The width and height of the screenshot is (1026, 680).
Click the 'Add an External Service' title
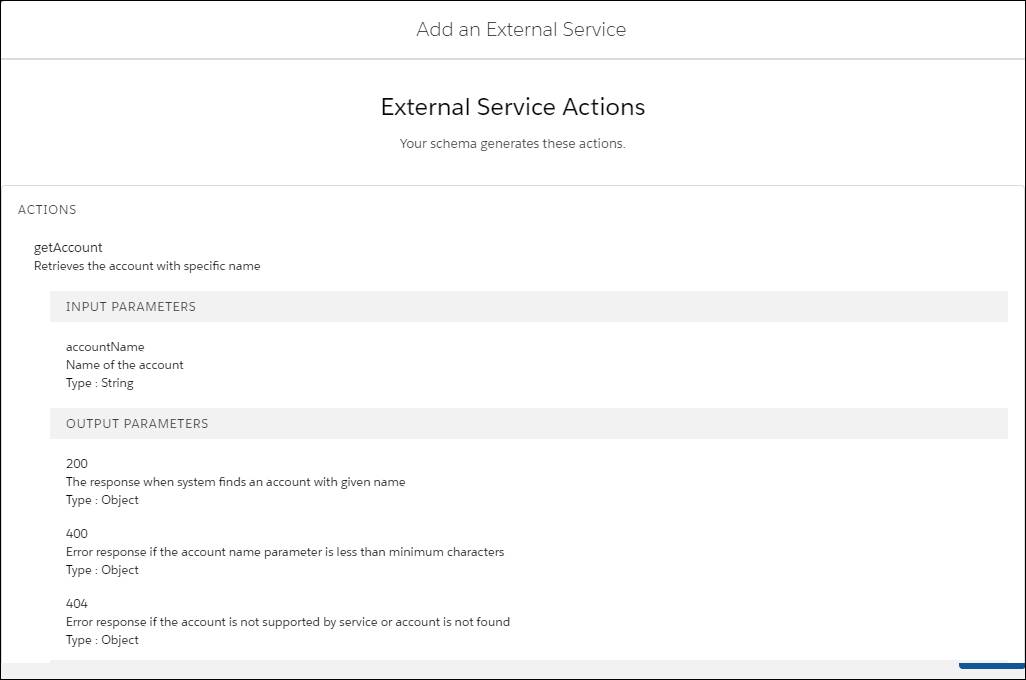tap(521, 29)
